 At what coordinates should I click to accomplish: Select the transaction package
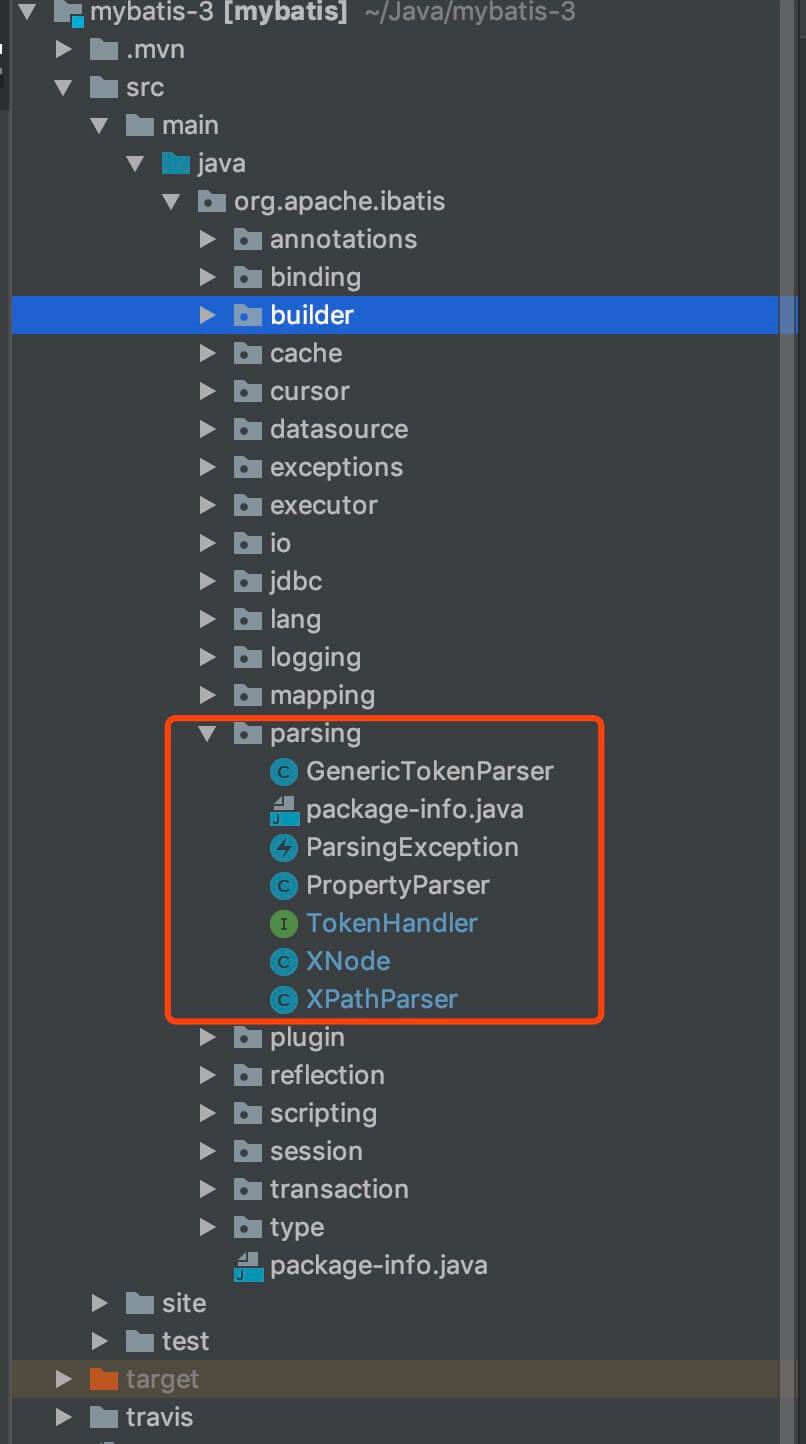click(x=339, y=1189)
